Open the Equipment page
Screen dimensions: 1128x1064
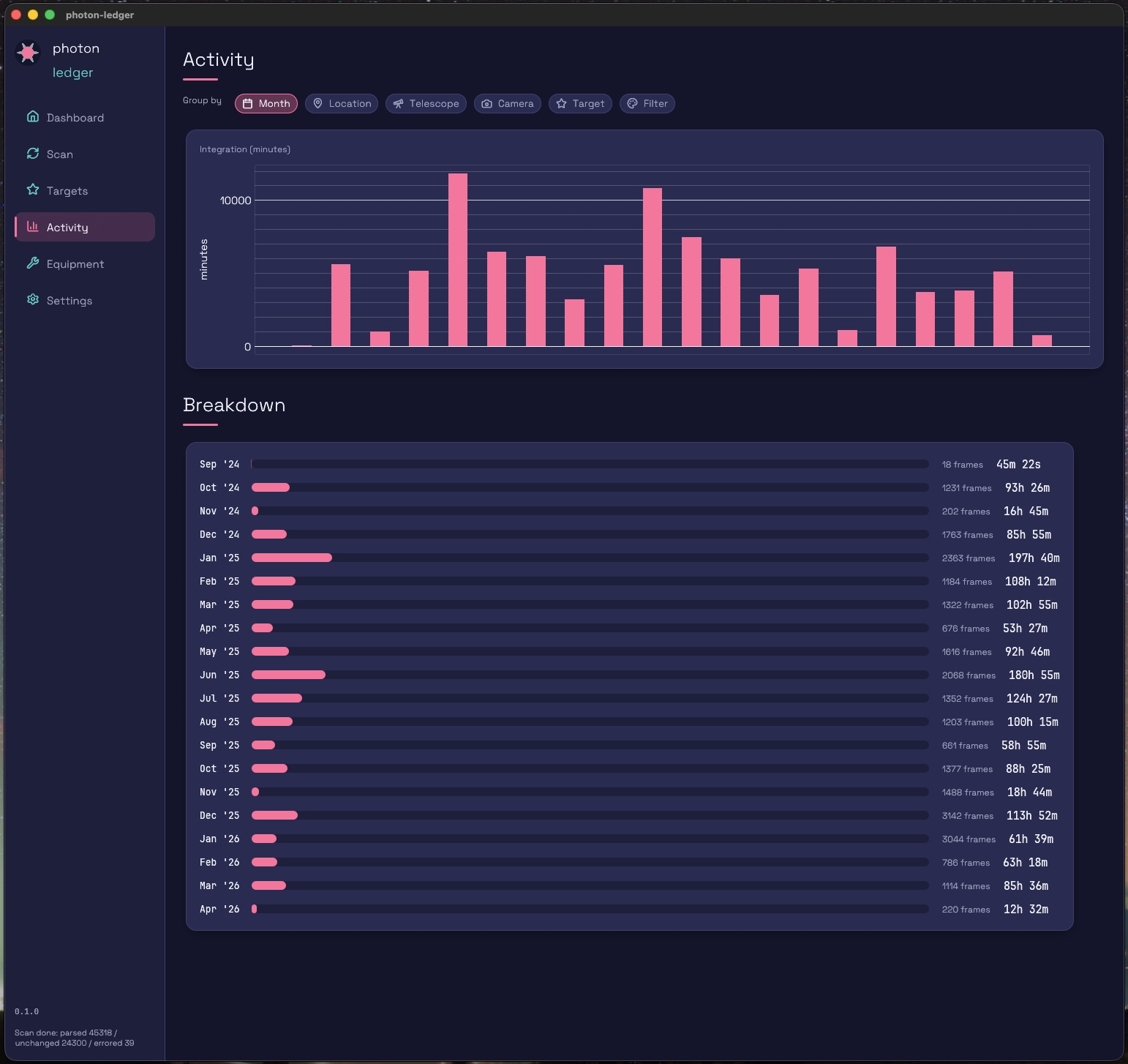(85, 263)
